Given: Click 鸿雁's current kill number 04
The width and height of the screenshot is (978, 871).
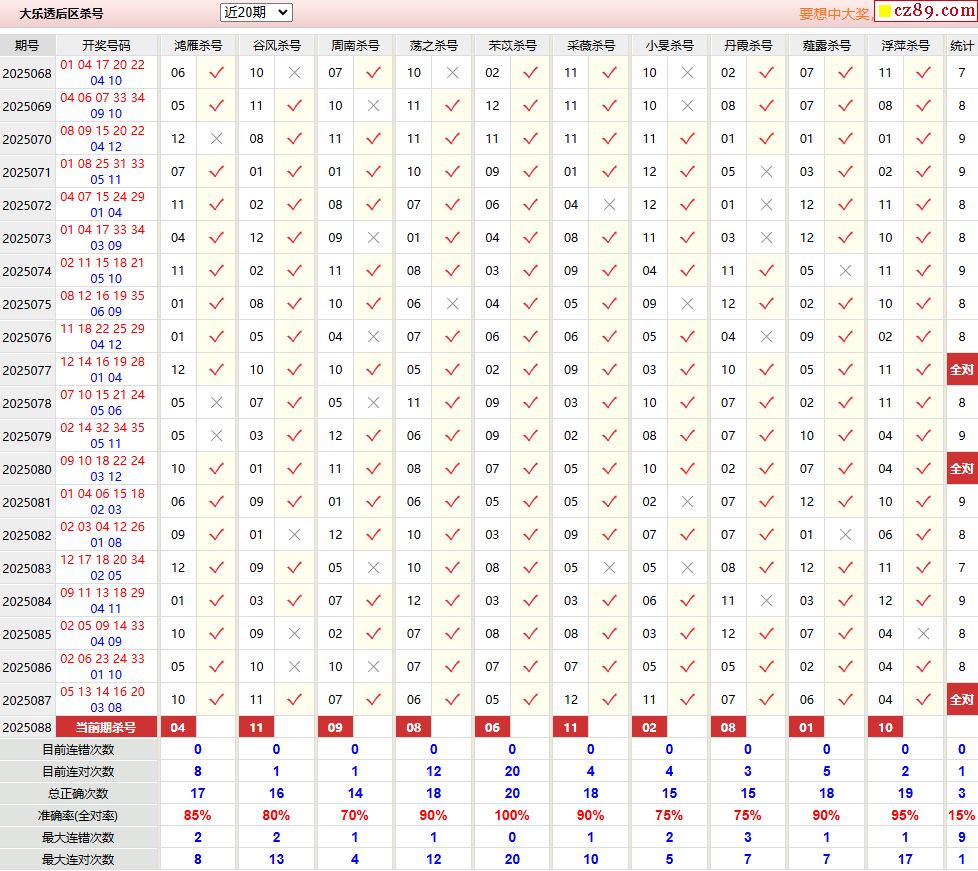Looking at the screenshot, I should (x=178, y=727).
